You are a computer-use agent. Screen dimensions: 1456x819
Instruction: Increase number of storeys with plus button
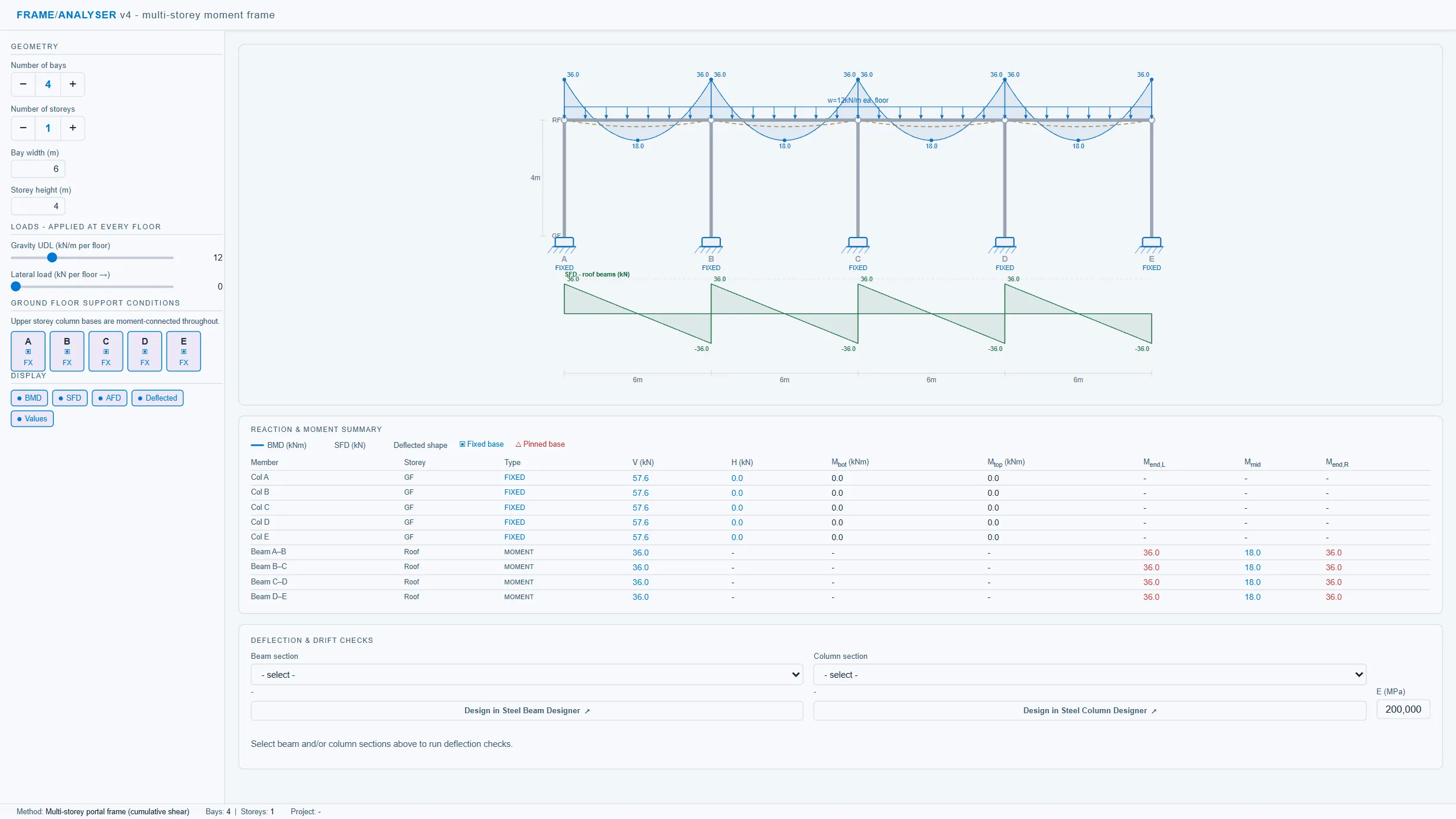tap(73, 128)
